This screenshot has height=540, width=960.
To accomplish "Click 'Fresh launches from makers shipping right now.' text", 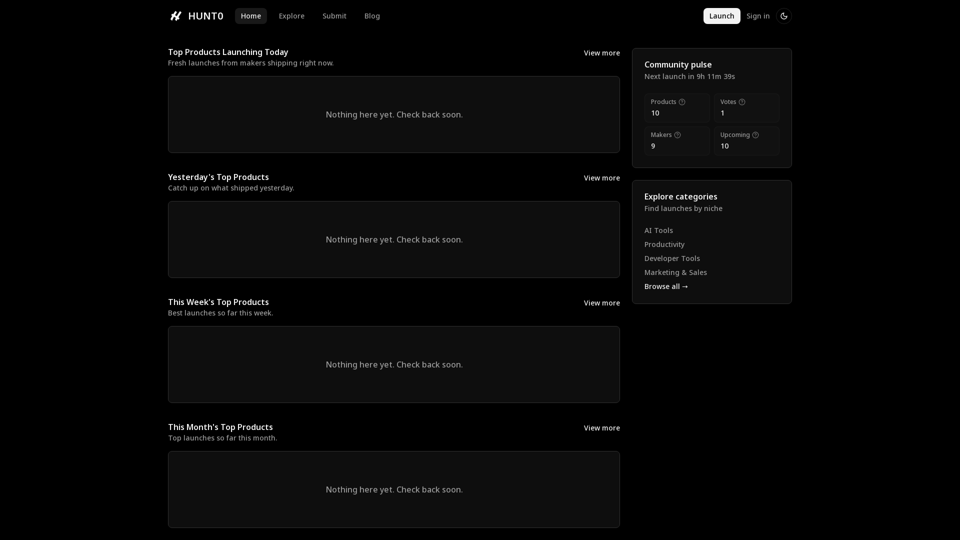I will pyautogui.click(x=251, y=63).
